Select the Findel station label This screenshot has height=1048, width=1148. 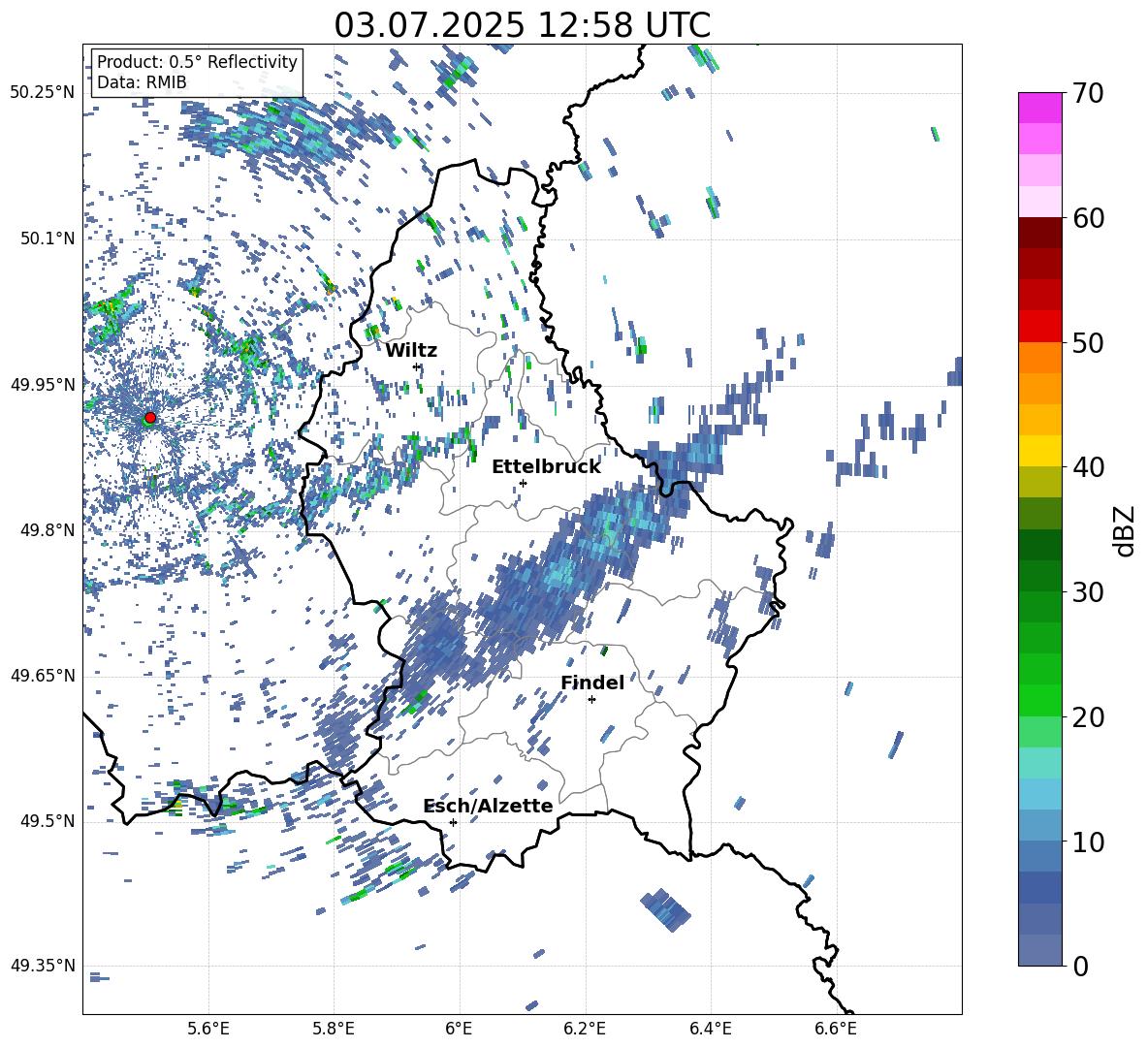[x=592, y=683]
